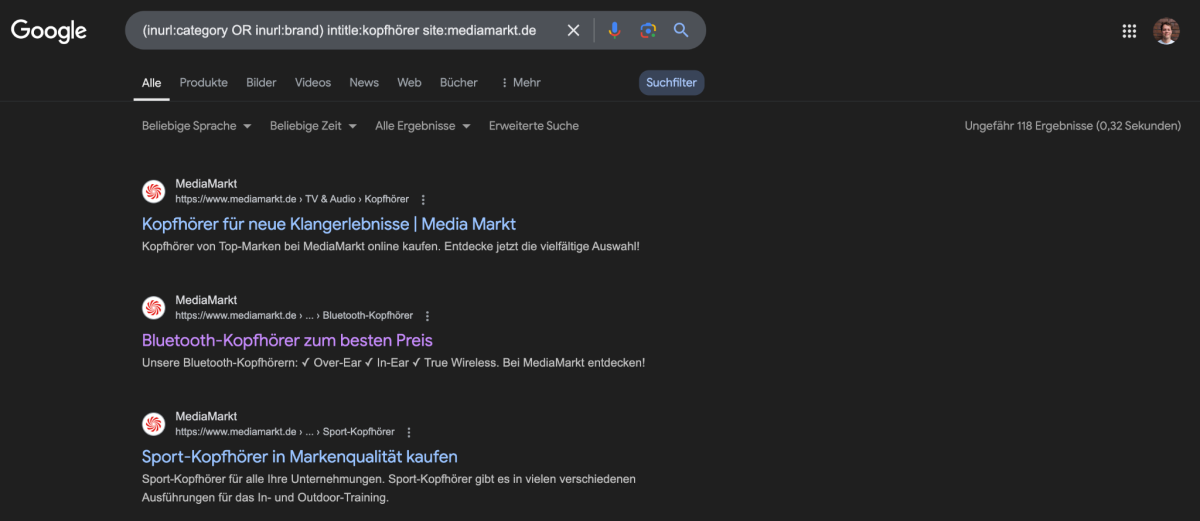The width and height of the screenshot is (1200, 521).
Task: Switch to the Web tab
Action: click(409, 83)
